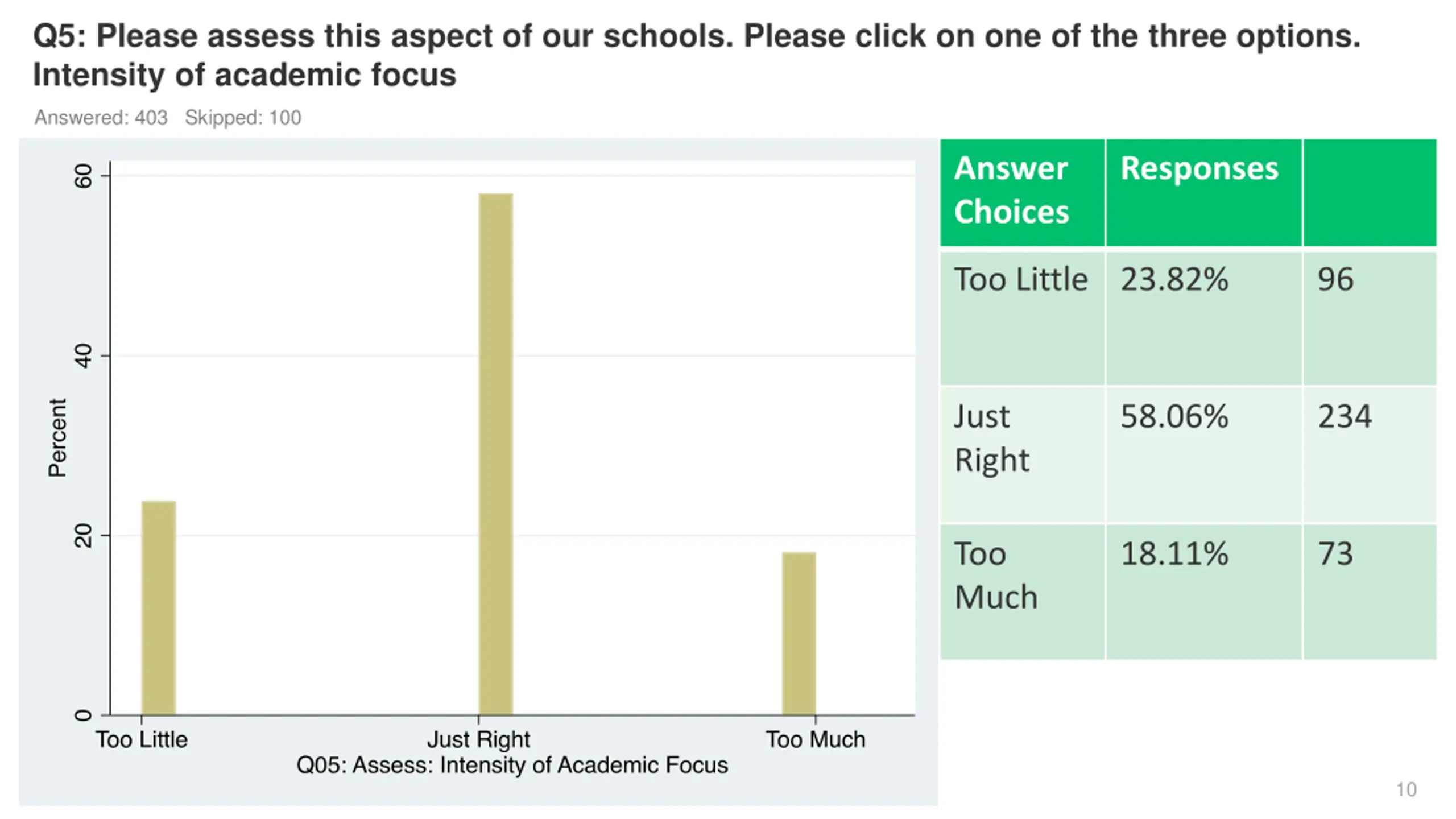Click the Q5 question title text
1456x819 pixels.
coord(697,55)
